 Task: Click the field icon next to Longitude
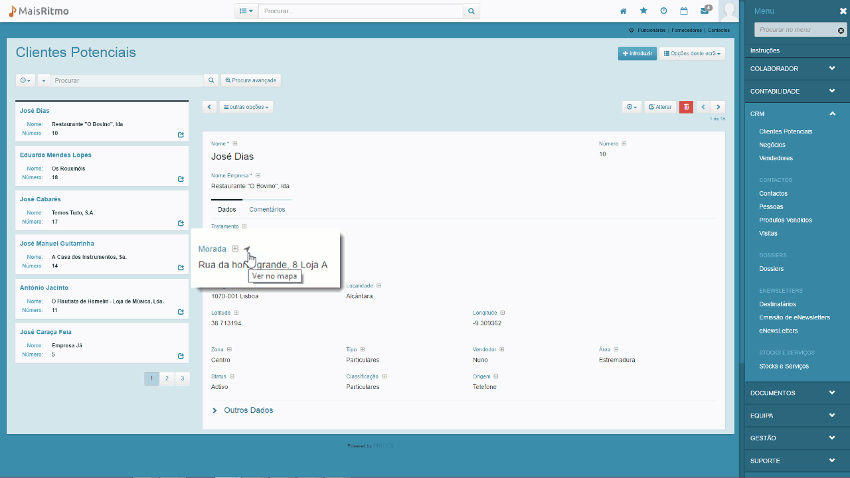point(503,313)
